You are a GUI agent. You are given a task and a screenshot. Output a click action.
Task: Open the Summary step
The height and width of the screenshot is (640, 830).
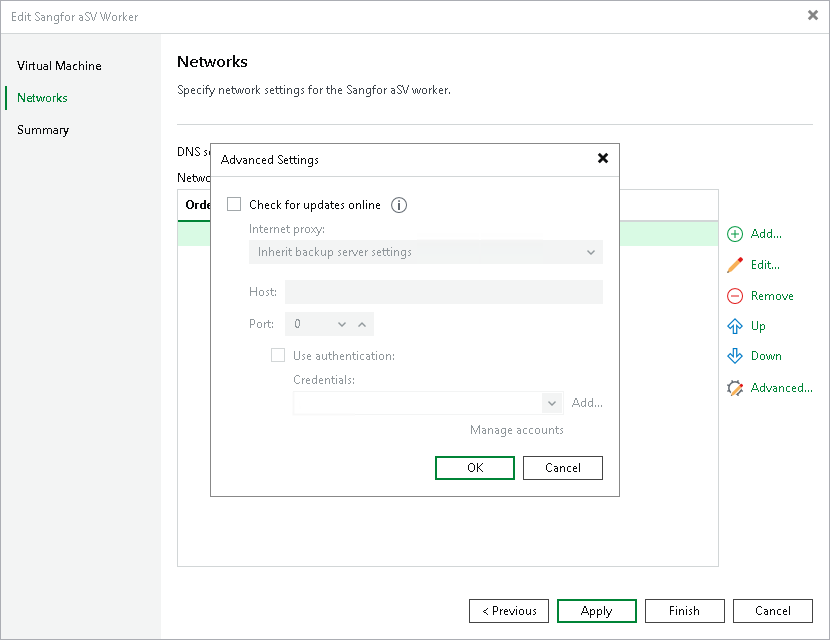[x=43, y=130]
